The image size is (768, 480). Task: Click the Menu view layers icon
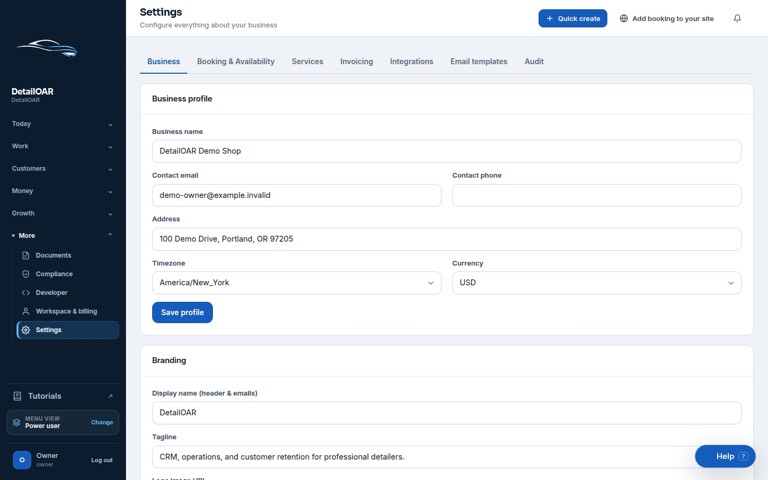click(x=16, y=422)
